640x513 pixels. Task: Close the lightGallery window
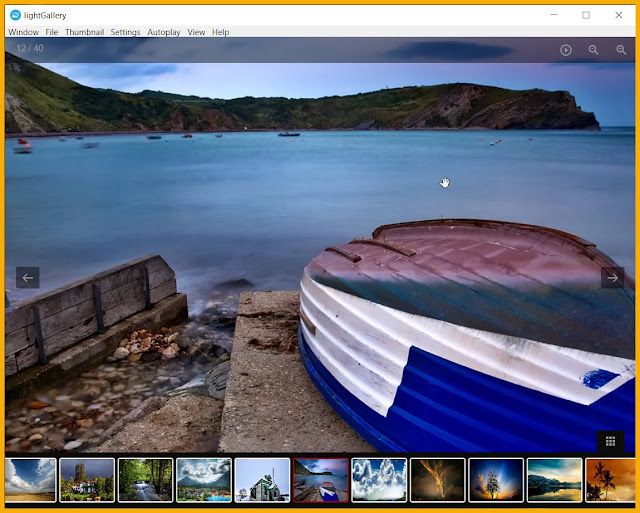pyautogui.click(x=618, y=15)
